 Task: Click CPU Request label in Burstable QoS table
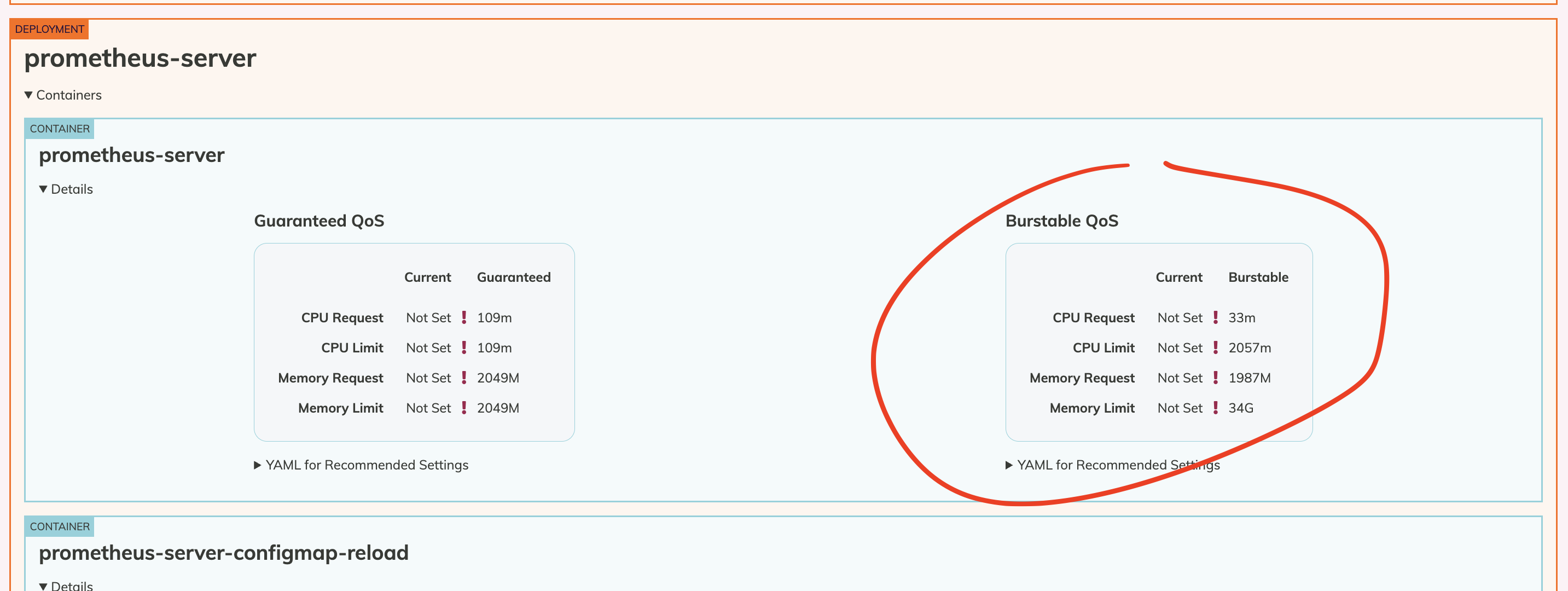click(1094, 318)
